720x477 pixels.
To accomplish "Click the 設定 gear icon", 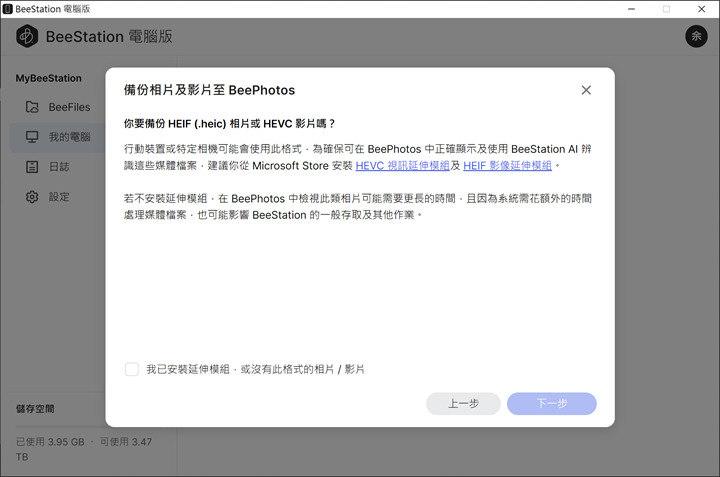I will (32, 197).
